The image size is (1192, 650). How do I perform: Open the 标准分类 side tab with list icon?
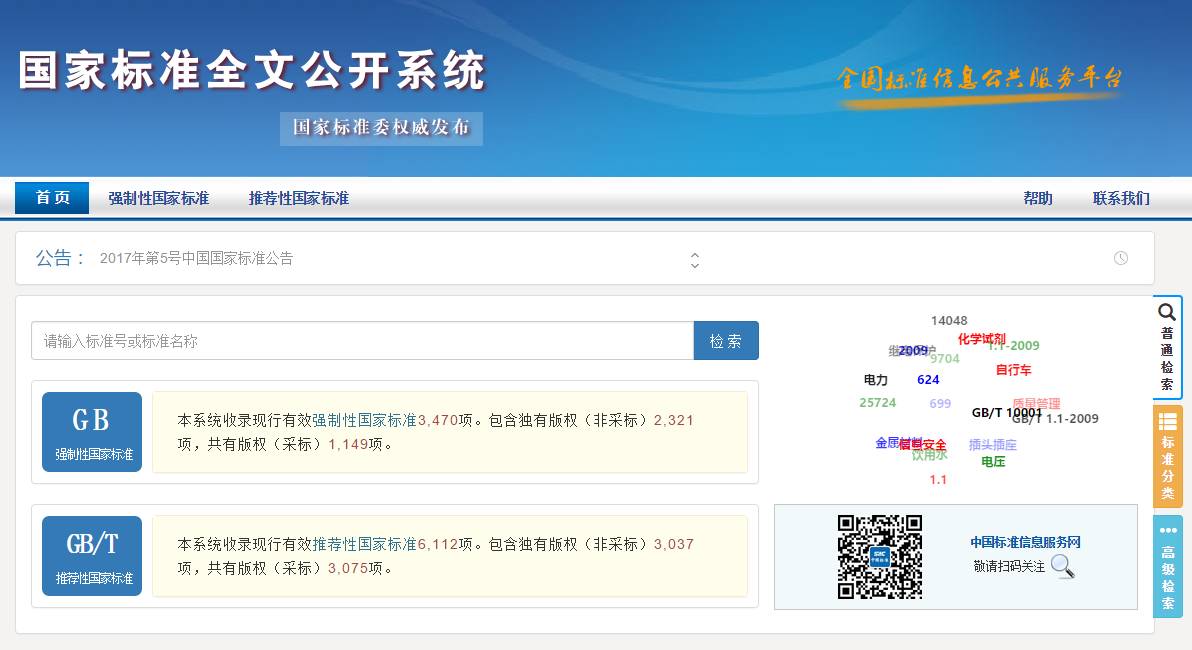click(x=1167, y=456)
